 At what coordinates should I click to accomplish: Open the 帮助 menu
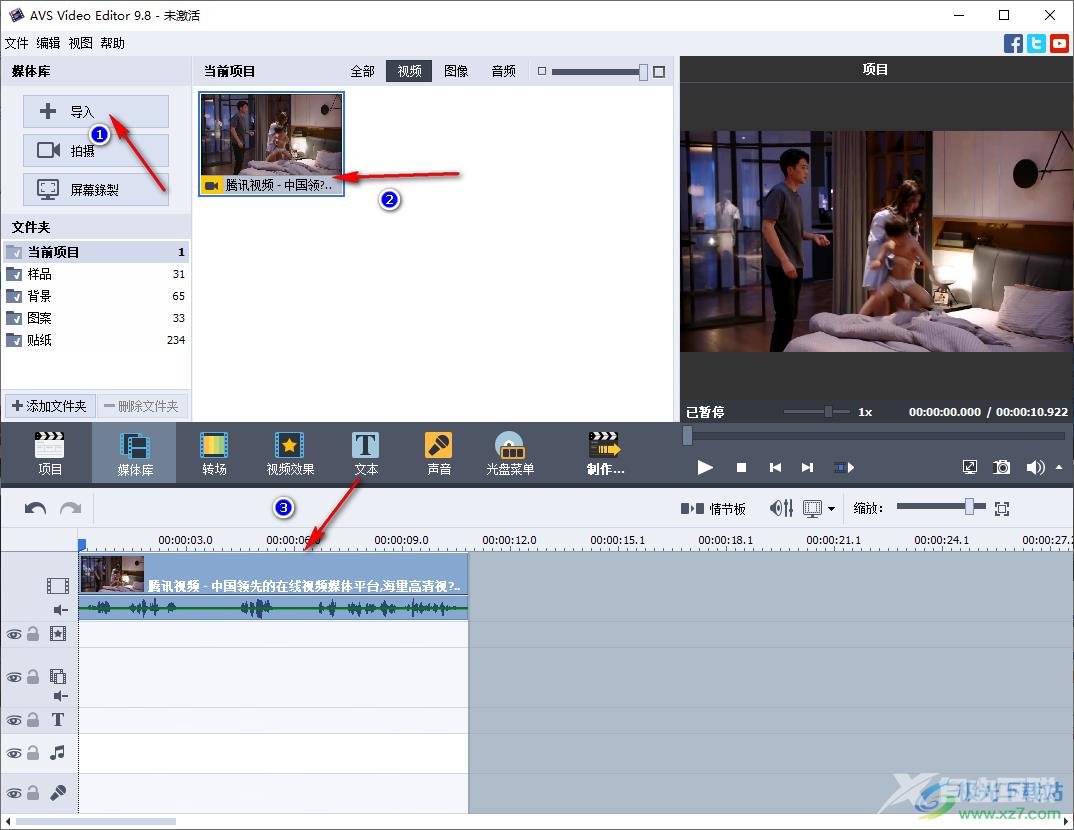tap(112, 43)
